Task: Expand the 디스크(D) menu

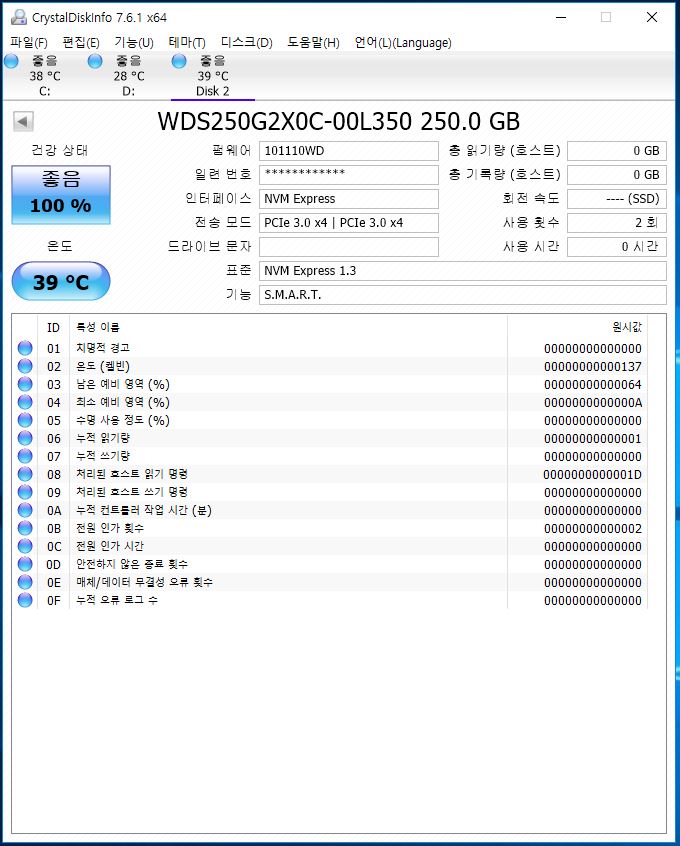Action: tap(246, 42)
